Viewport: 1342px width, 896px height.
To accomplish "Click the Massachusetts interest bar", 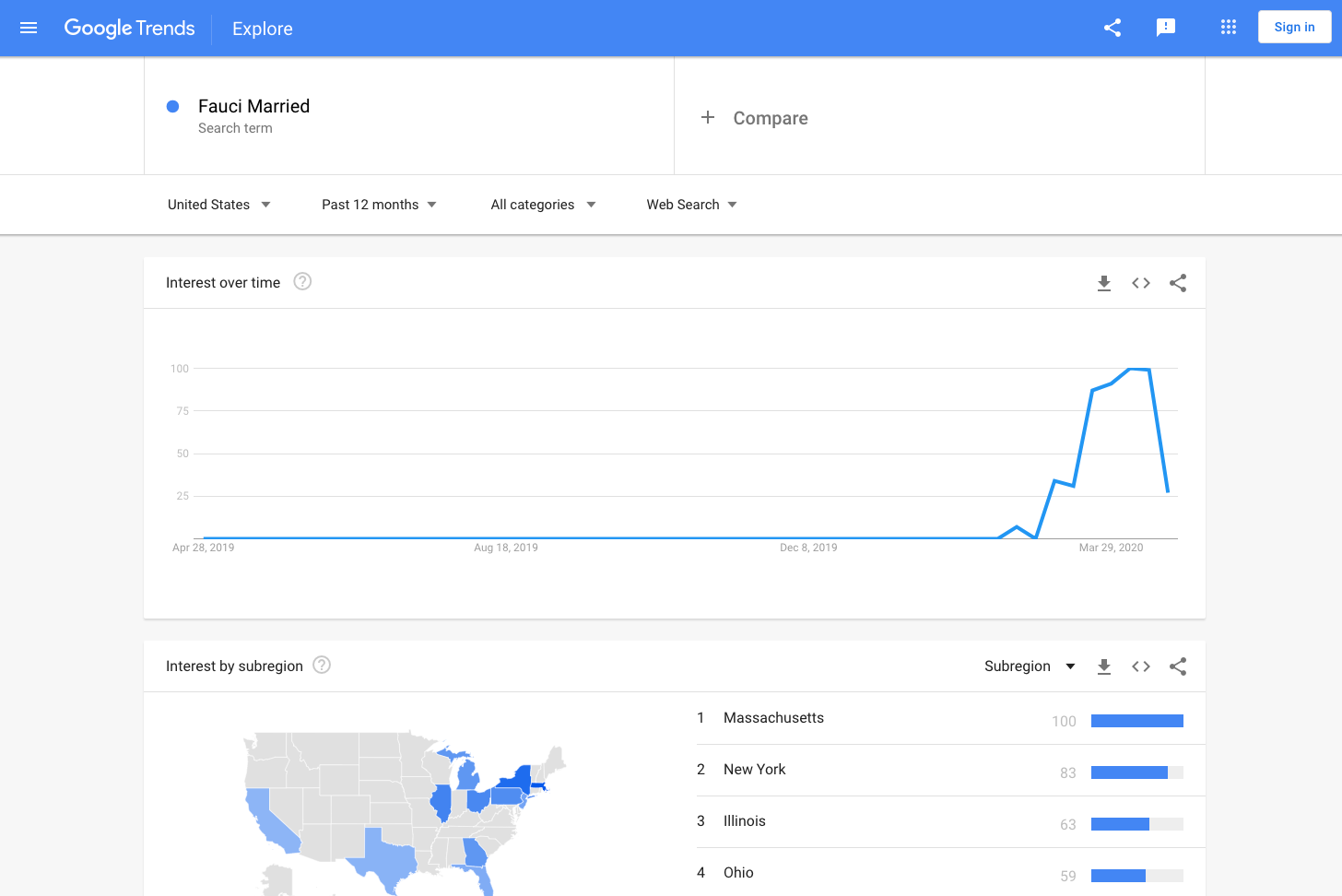I will pyautogui.click(x=1137, y=721).
